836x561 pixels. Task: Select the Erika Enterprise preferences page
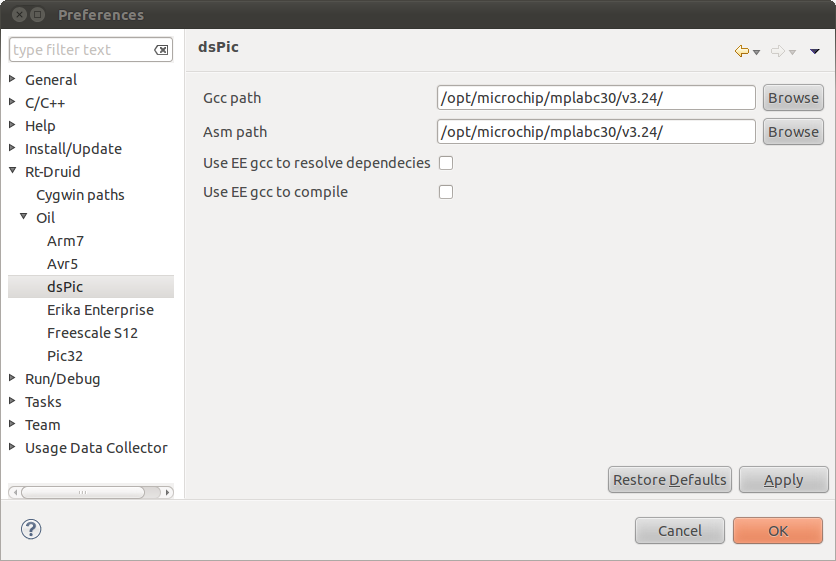coord(100,310)
